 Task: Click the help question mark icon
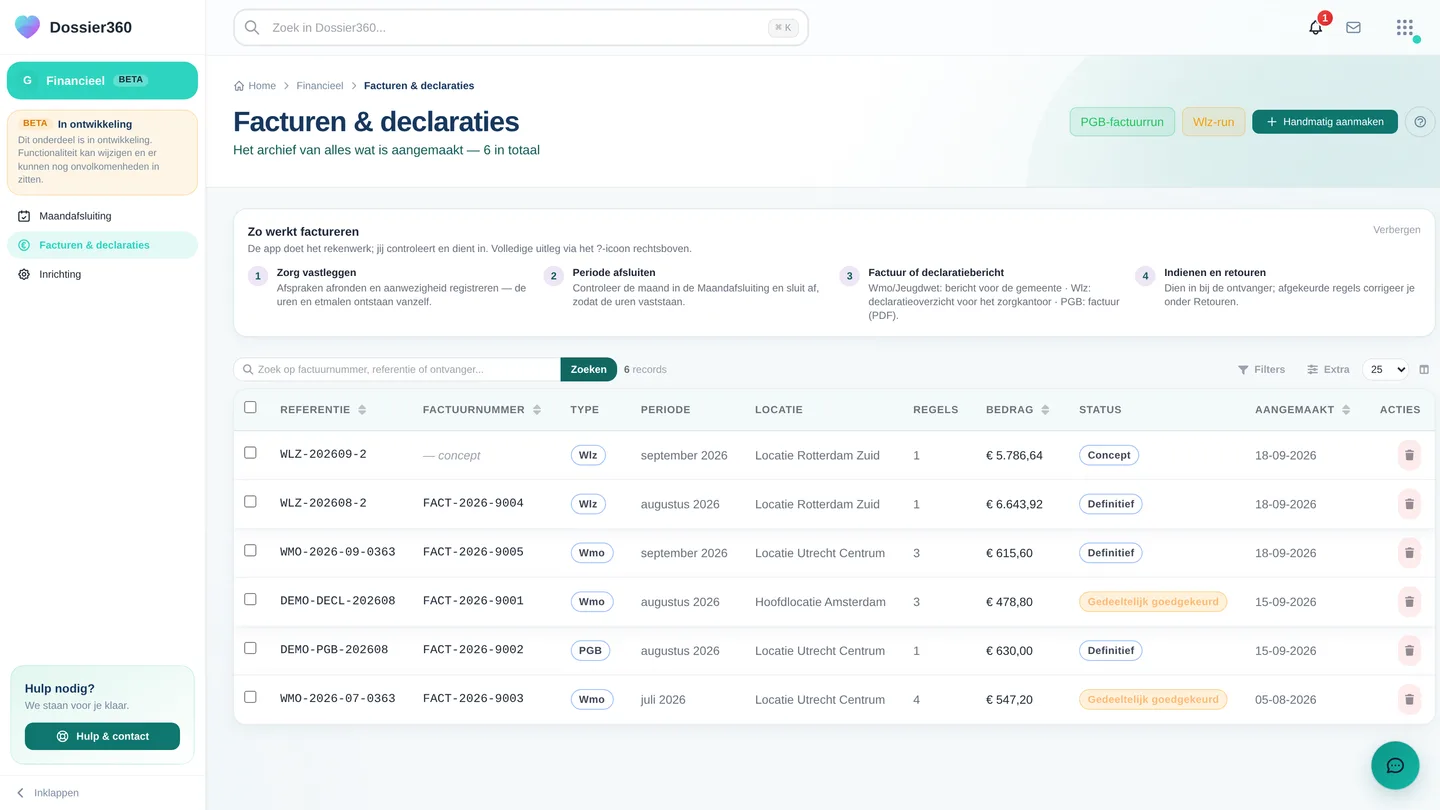pyautogui.click(x=1419, y=122)
